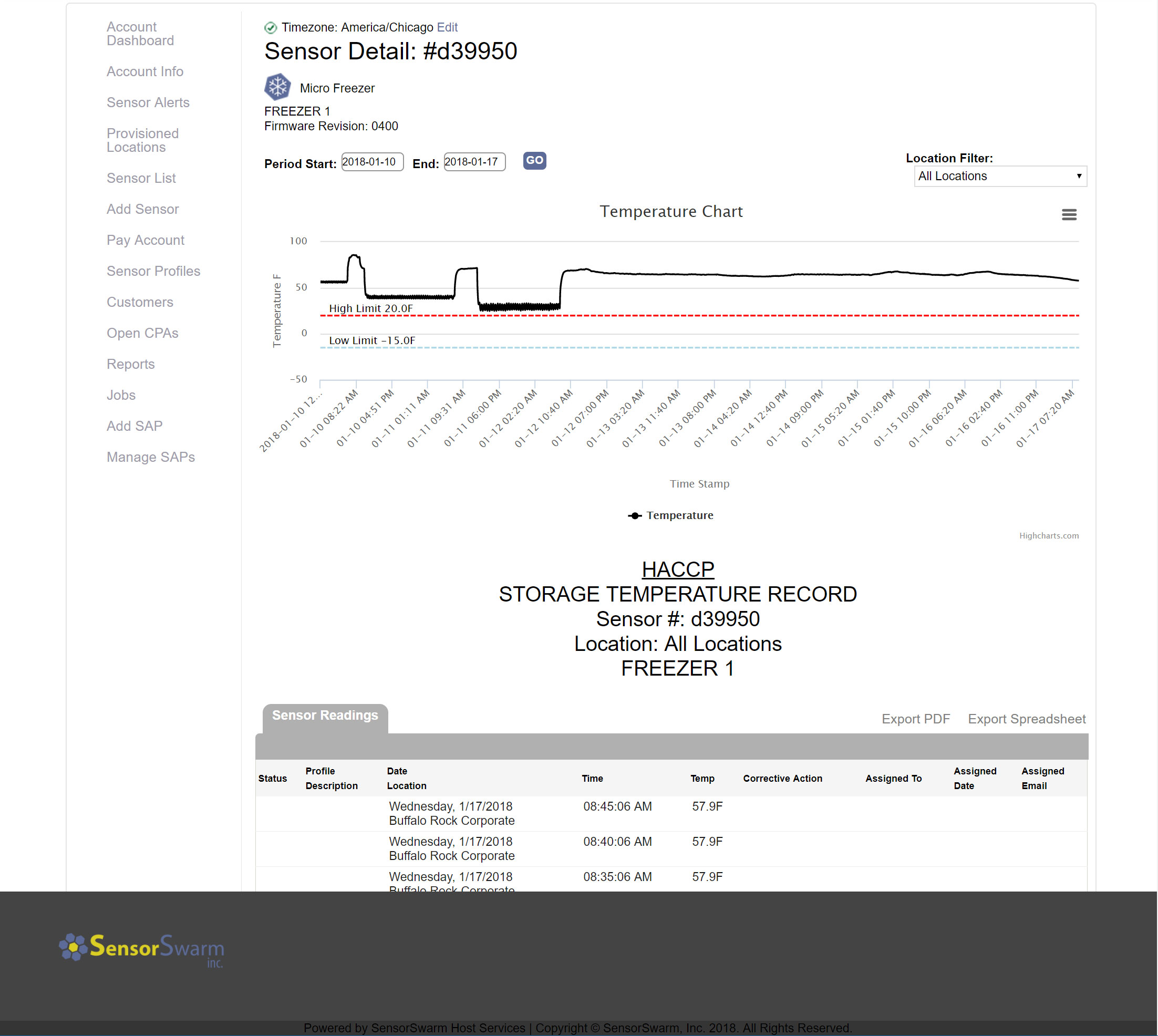Navigate to Manage SAPs page

(x=150, y=457)
